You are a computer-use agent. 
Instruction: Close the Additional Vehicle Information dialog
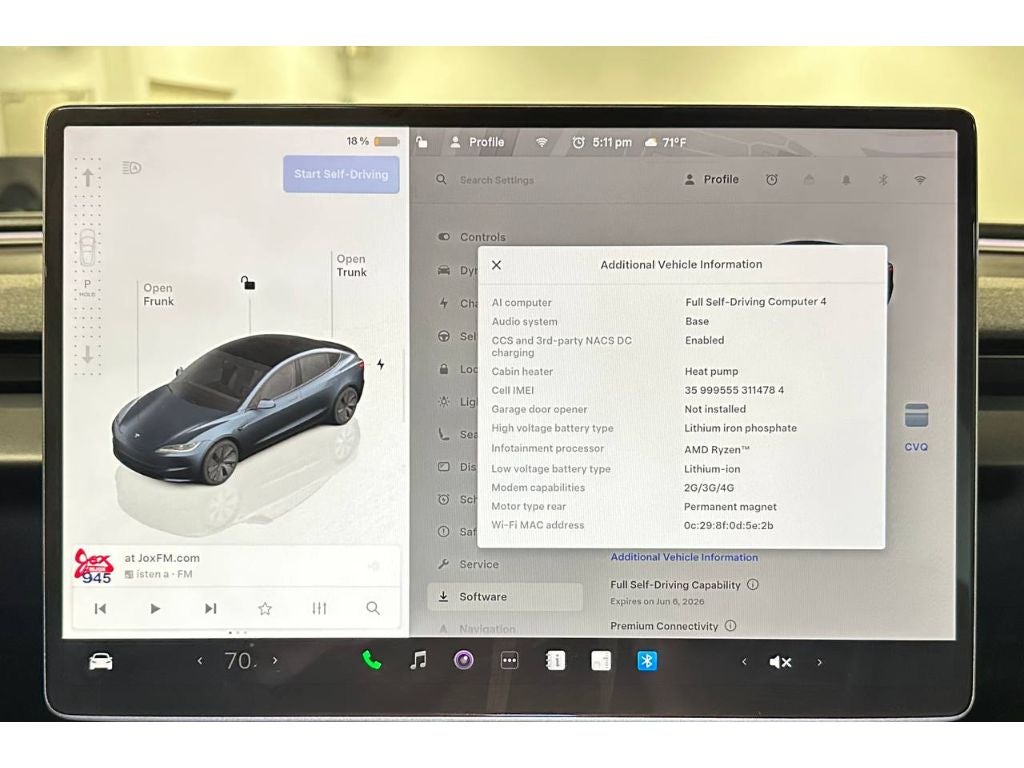click(x=496, y=265)
